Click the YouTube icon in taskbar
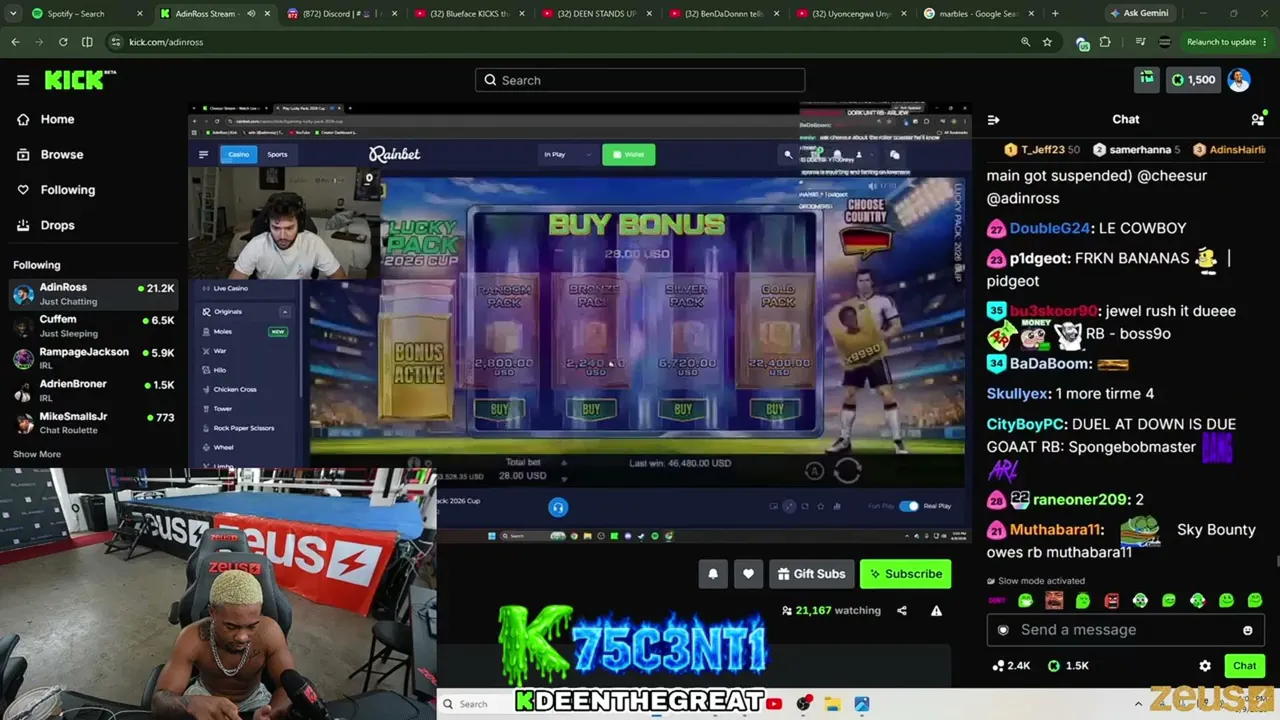The image size is (1280, 720). (774, 704)
